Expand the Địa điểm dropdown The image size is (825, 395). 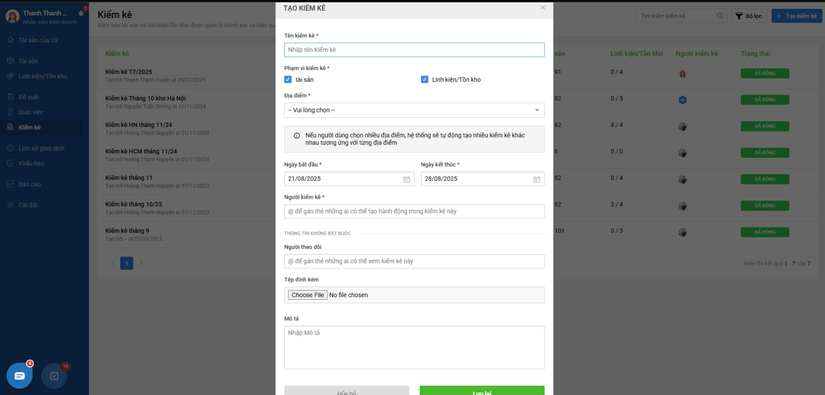tap(414, 110)
